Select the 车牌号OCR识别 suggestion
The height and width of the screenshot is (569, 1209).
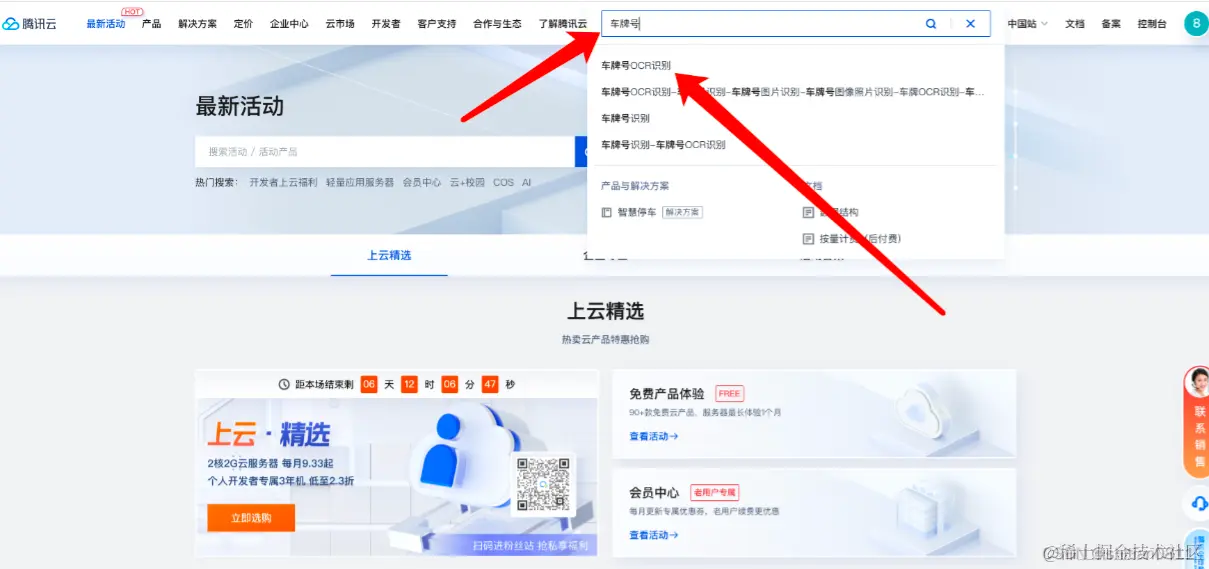click(x=636, y=66)
